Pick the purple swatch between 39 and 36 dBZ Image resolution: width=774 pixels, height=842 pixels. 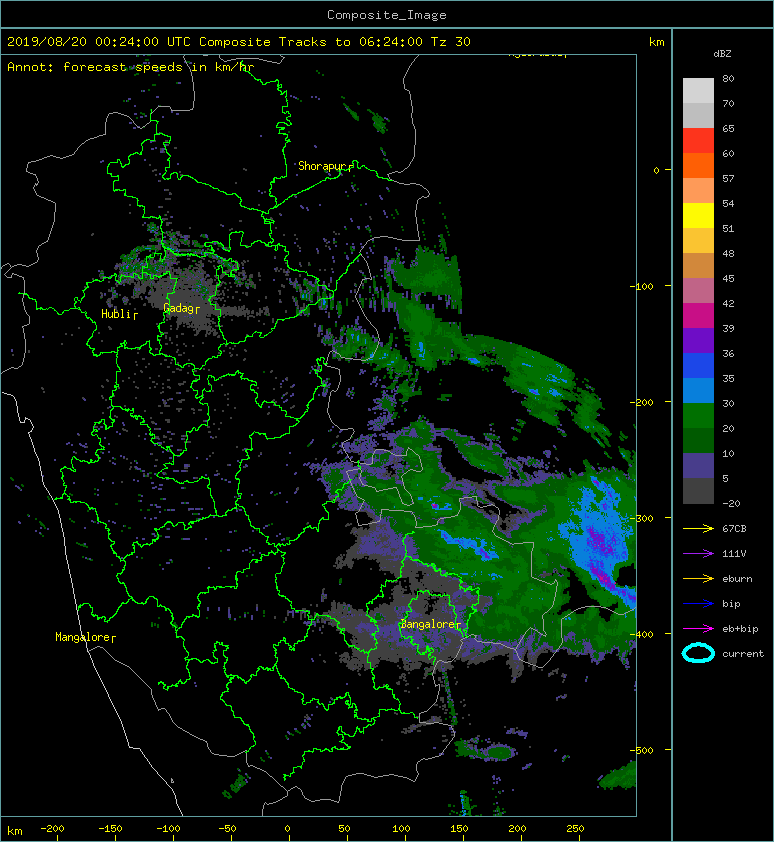coord(698,341)
